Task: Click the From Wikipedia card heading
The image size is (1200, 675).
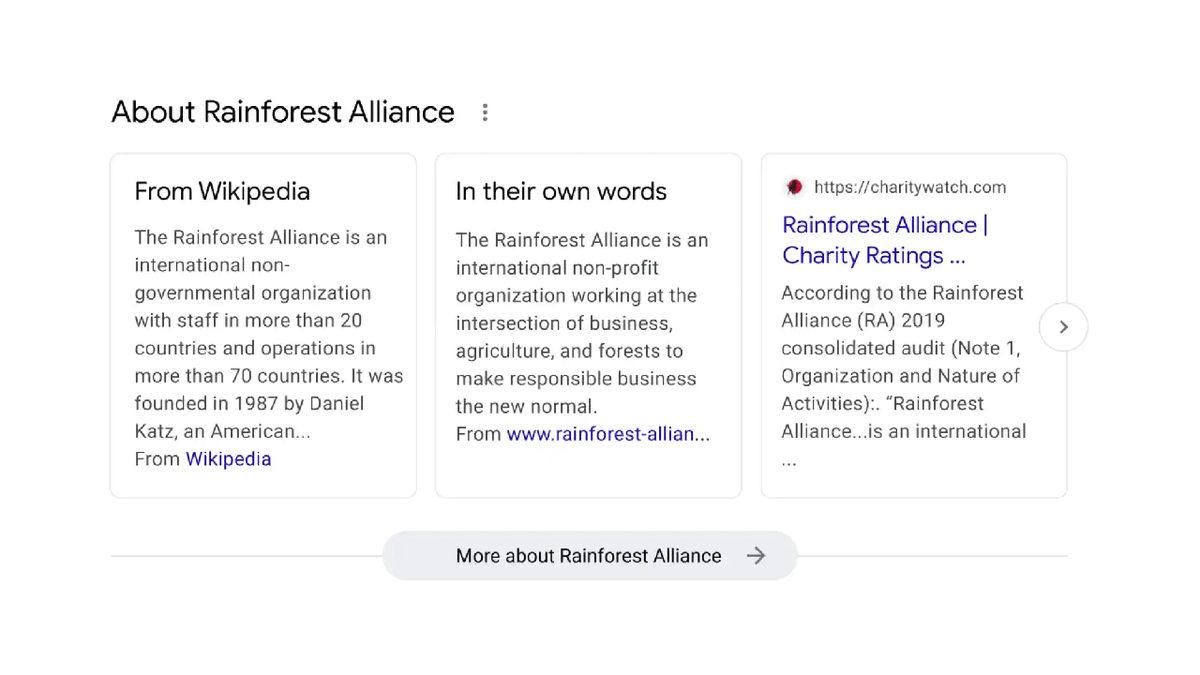Action: tap(221, 191)
